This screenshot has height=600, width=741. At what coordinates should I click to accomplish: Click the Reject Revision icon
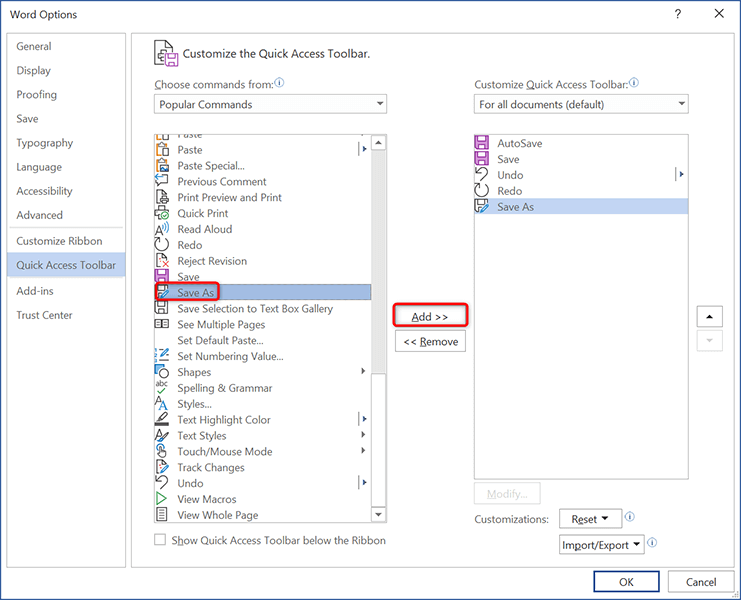[162, 261]
